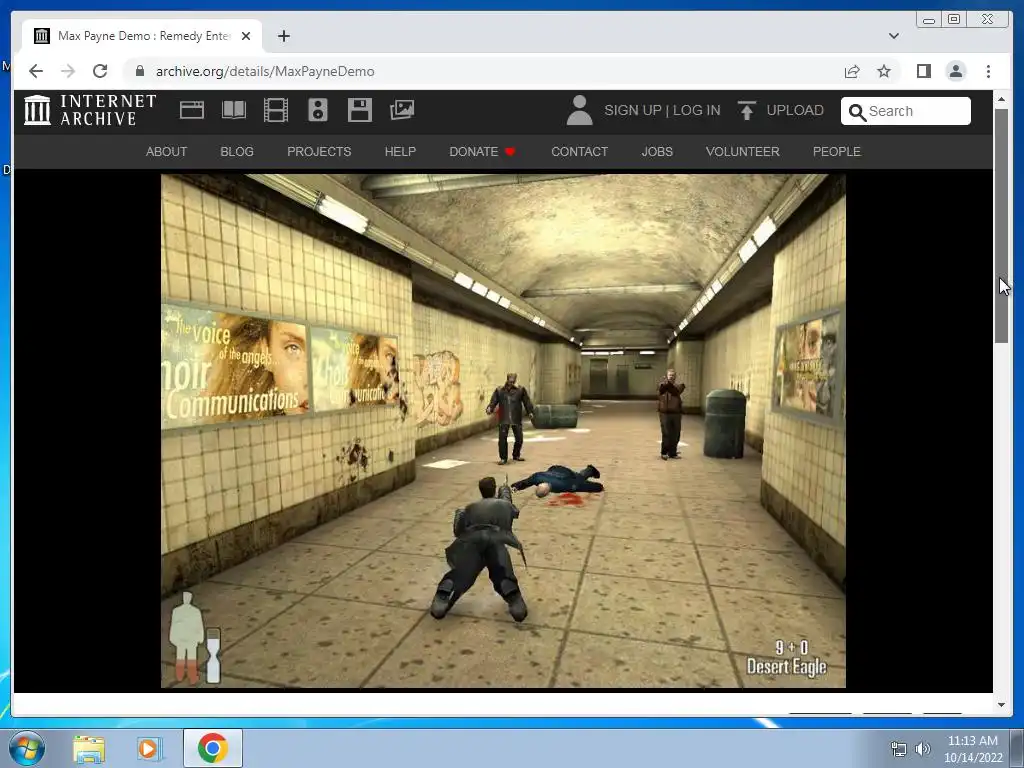This screenshot has width=1024, height=768.
Task: Expand the tab search chevron
Action: tap(893, 36)
